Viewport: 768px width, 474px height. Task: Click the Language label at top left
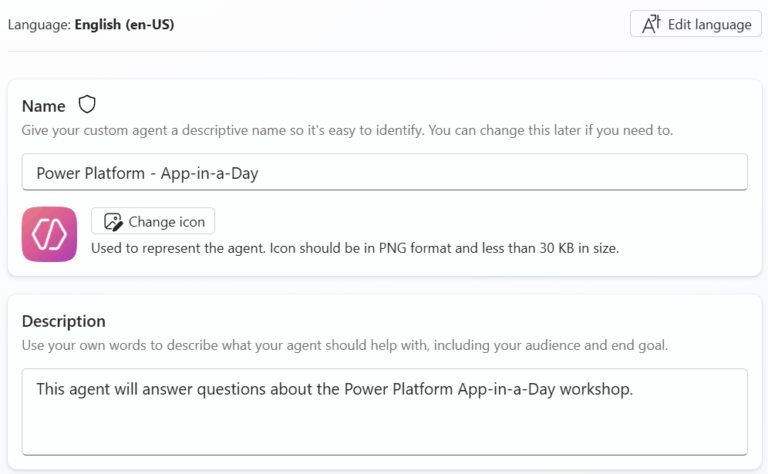pos(38,24)
